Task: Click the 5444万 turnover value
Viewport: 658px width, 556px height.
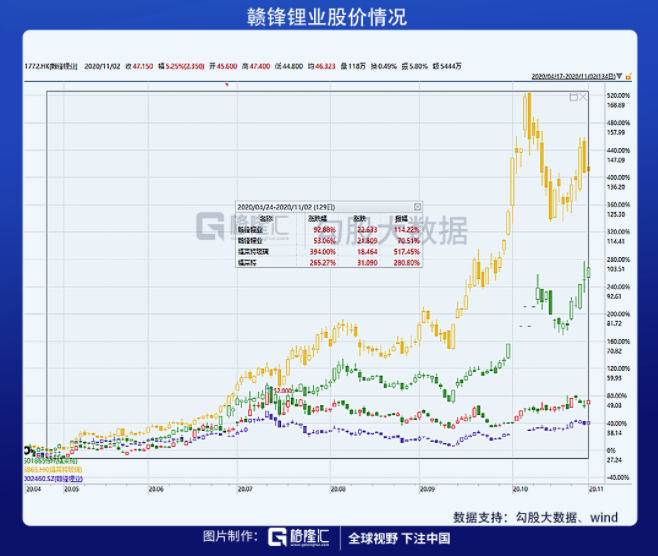Action: (450, 66)
